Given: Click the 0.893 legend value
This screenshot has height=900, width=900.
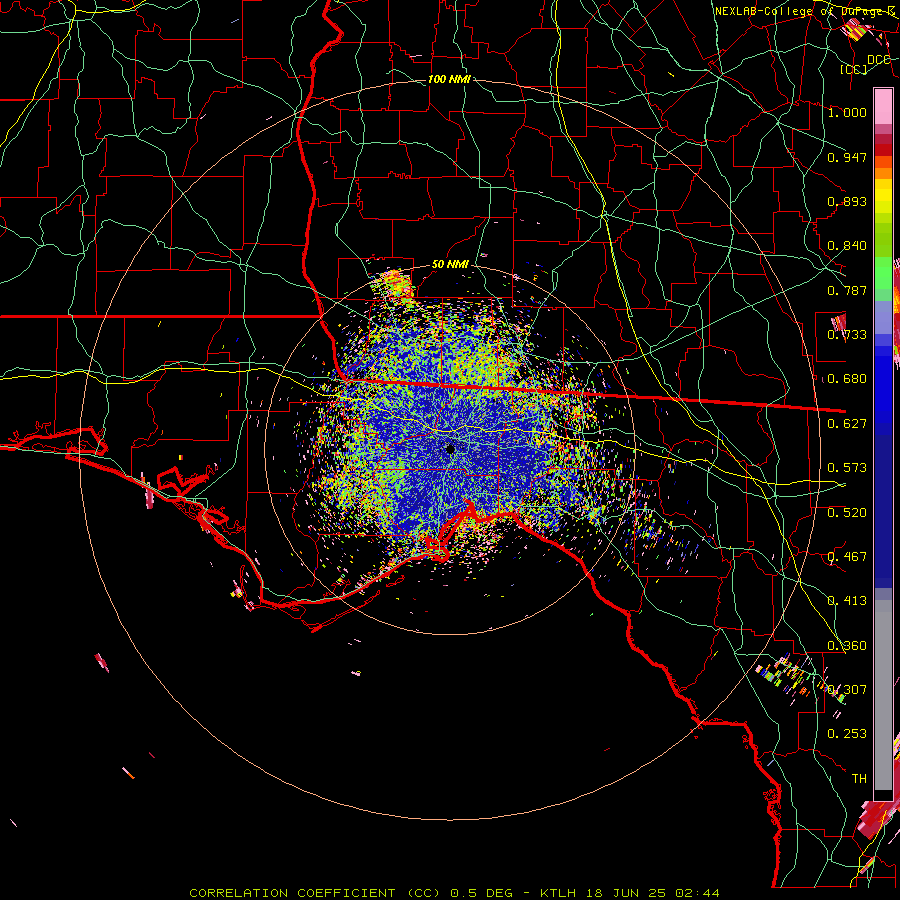Looking at the screenshot, I should click(x=847, y=201).
